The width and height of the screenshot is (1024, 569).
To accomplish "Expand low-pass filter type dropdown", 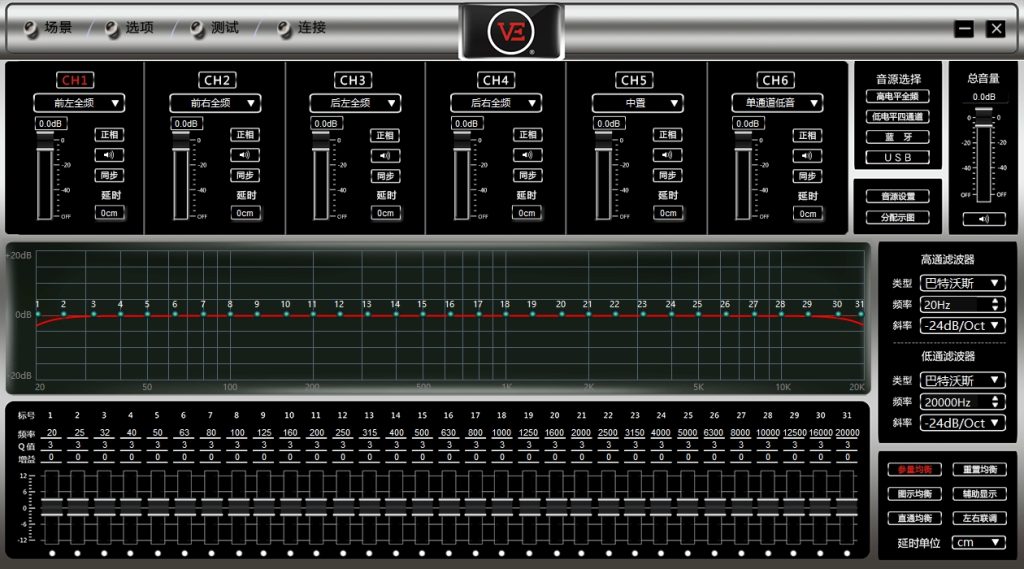I will pyautogui.click(x=963, y=380).
